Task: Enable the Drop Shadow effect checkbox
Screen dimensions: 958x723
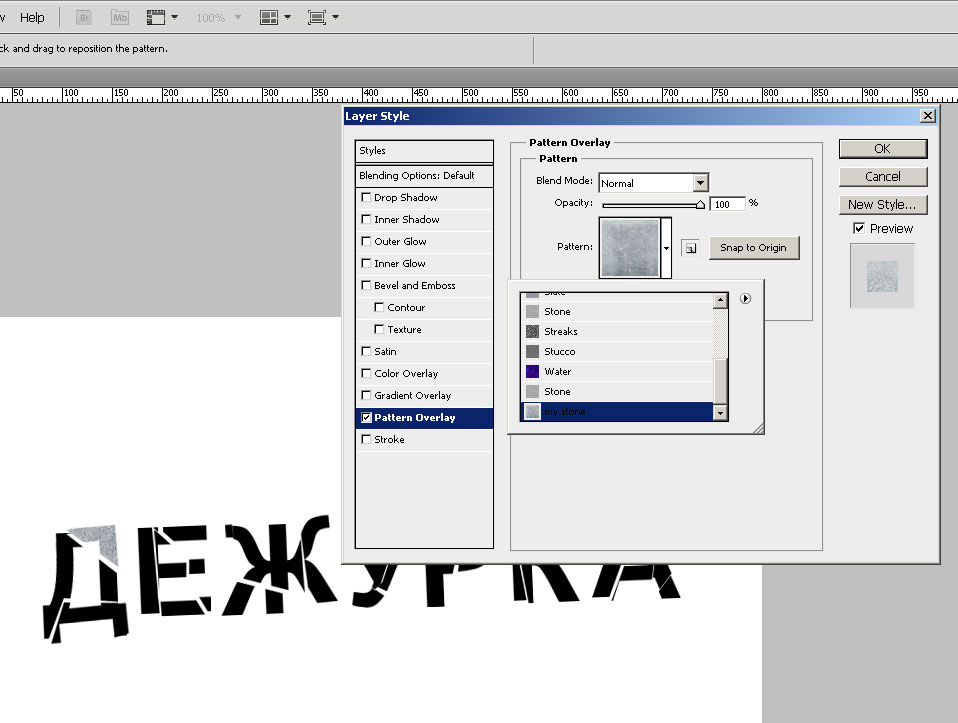Action: (367, 197)
